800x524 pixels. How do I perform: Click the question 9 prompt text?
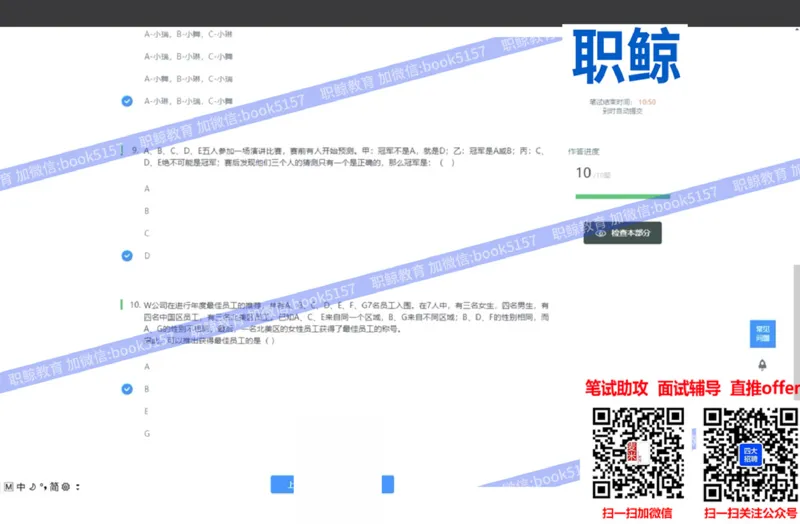343,157
